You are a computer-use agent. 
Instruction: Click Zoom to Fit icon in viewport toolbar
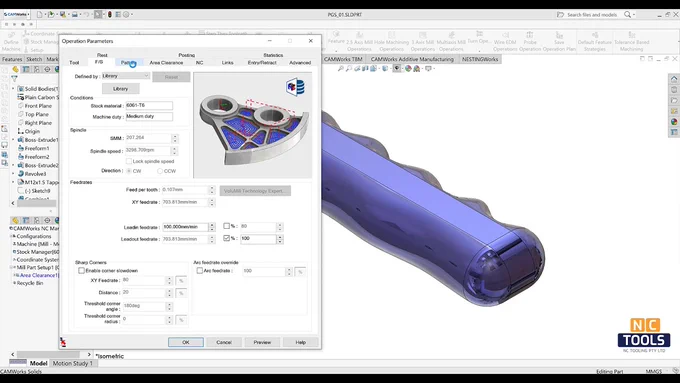(340, 69)
